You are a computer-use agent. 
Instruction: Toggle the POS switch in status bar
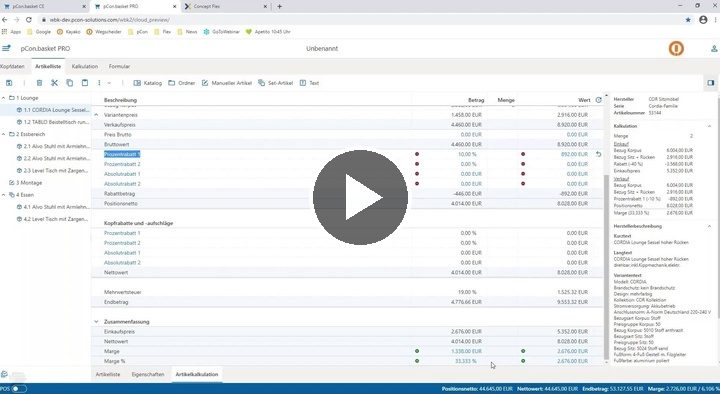[19, 389]
